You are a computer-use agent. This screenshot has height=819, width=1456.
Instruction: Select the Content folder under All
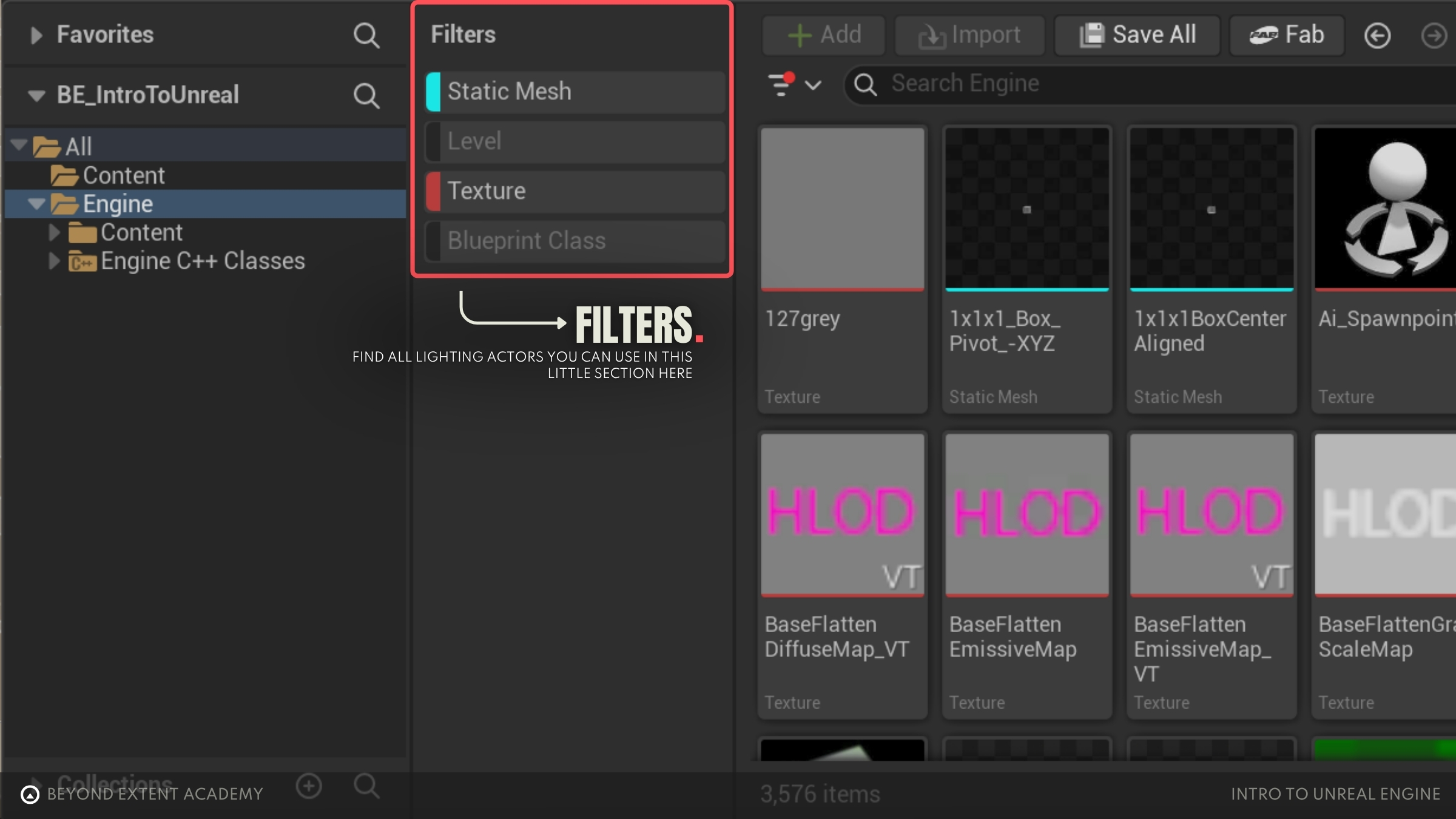(x=123, y=176)
